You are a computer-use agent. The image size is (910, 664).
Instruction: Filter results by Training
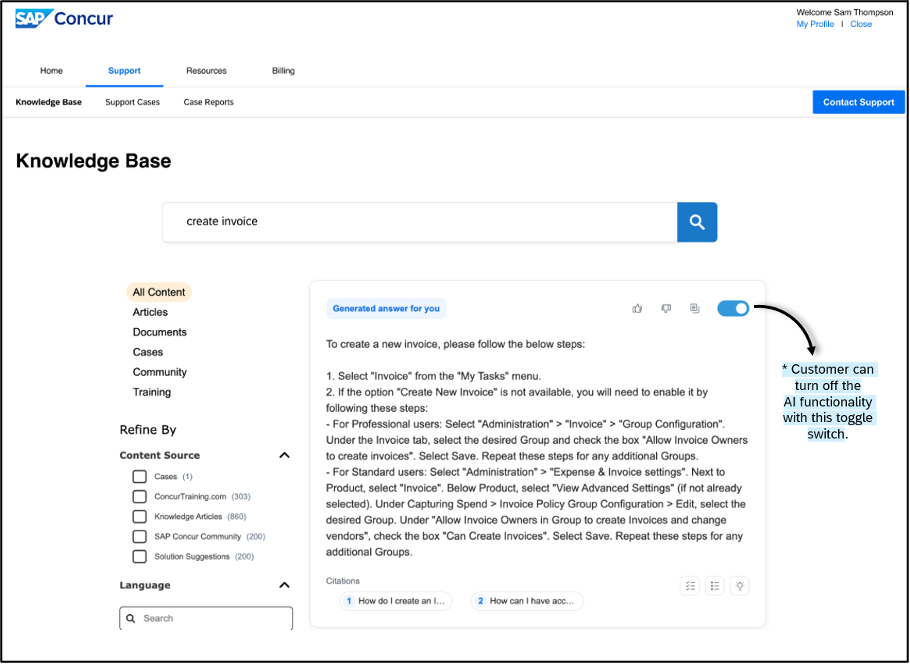151,392
